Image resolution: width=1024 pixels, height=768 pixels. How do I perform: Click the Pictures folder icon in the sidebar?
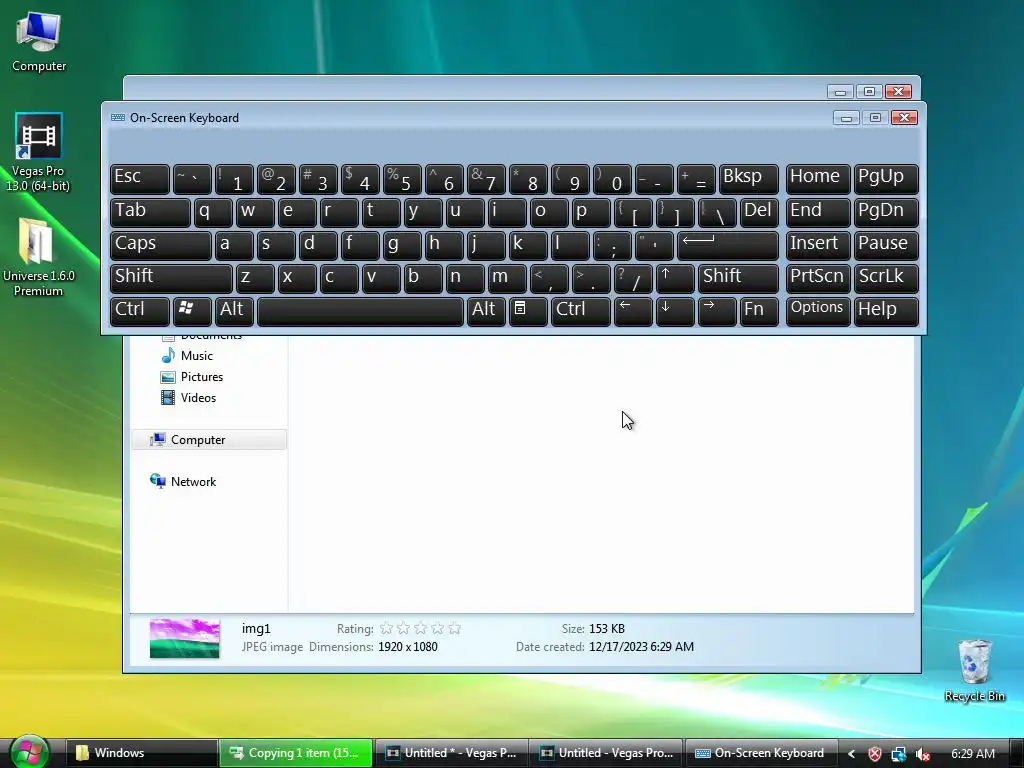[x=168, y=377]
